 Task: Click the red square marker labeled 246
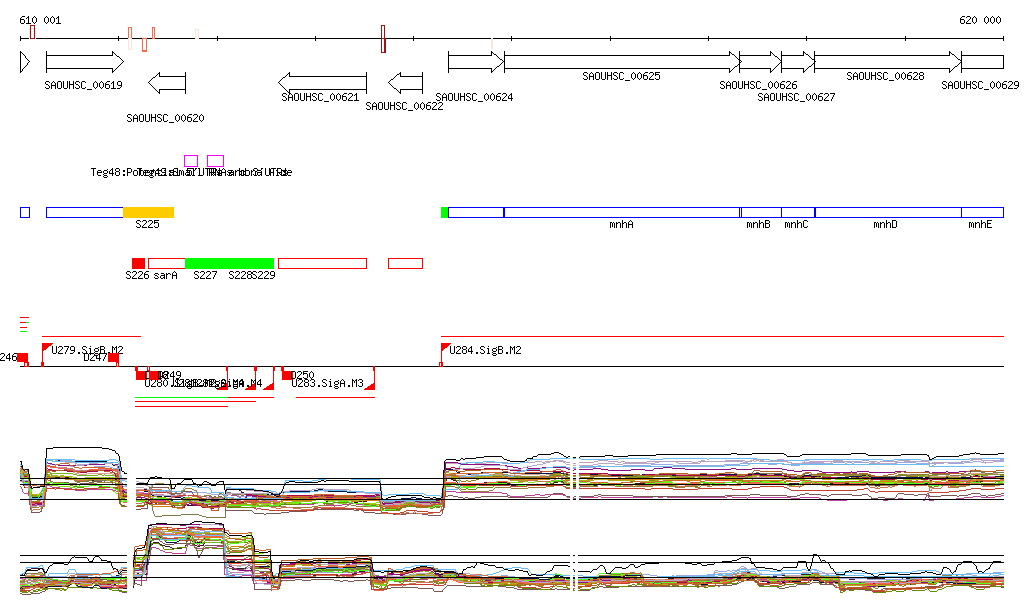pos(22,358)
